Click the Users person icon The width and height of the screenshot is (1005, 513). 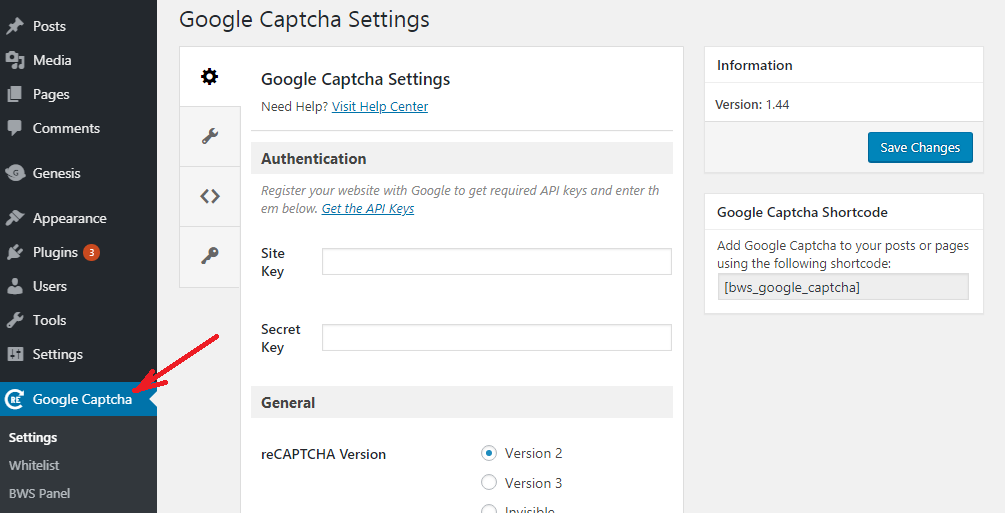(15, 286)
